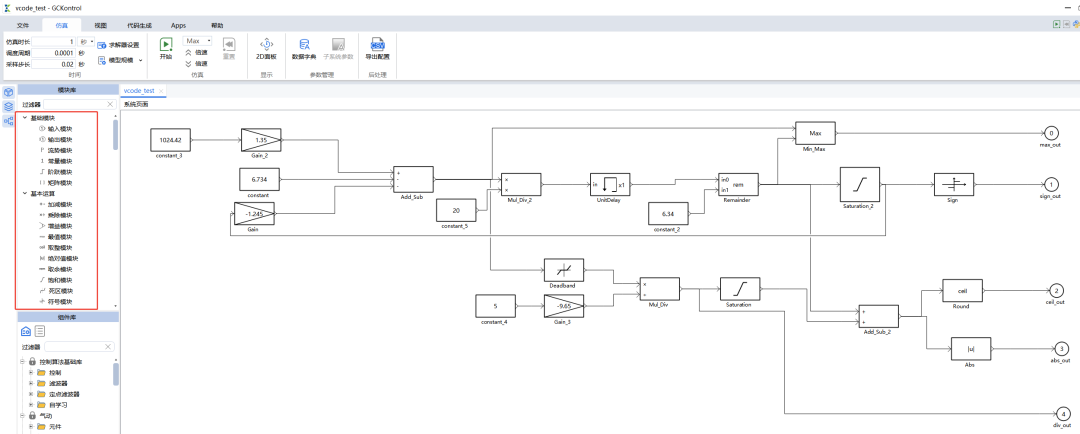Screen dimensions: 1080x434
Task: Open the Max speed dropdown
Action: 197,41
